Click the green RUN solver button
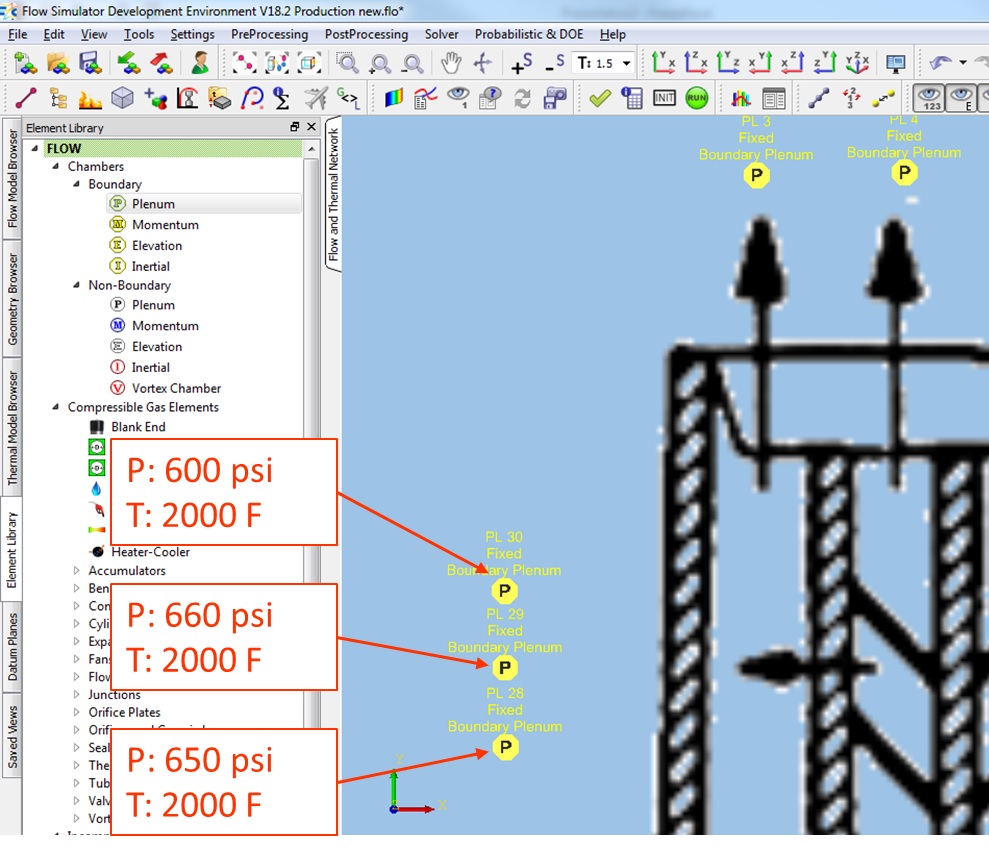This screenshot has width=989, height=850. coord(697,98)
